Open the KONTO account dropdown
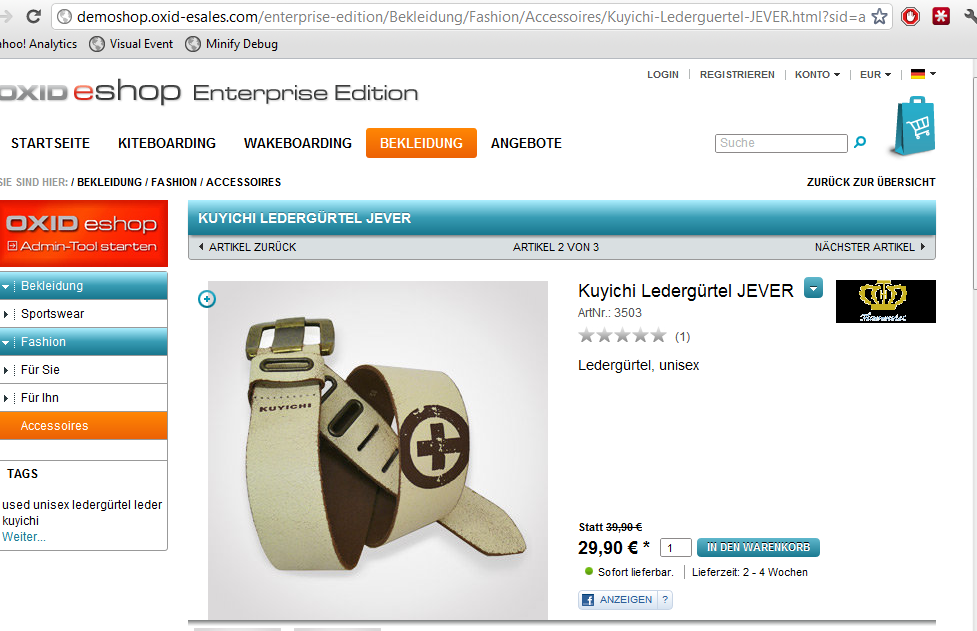Image resolution: width=977 pixels, height=631 pixels. [x=817, y=74]
